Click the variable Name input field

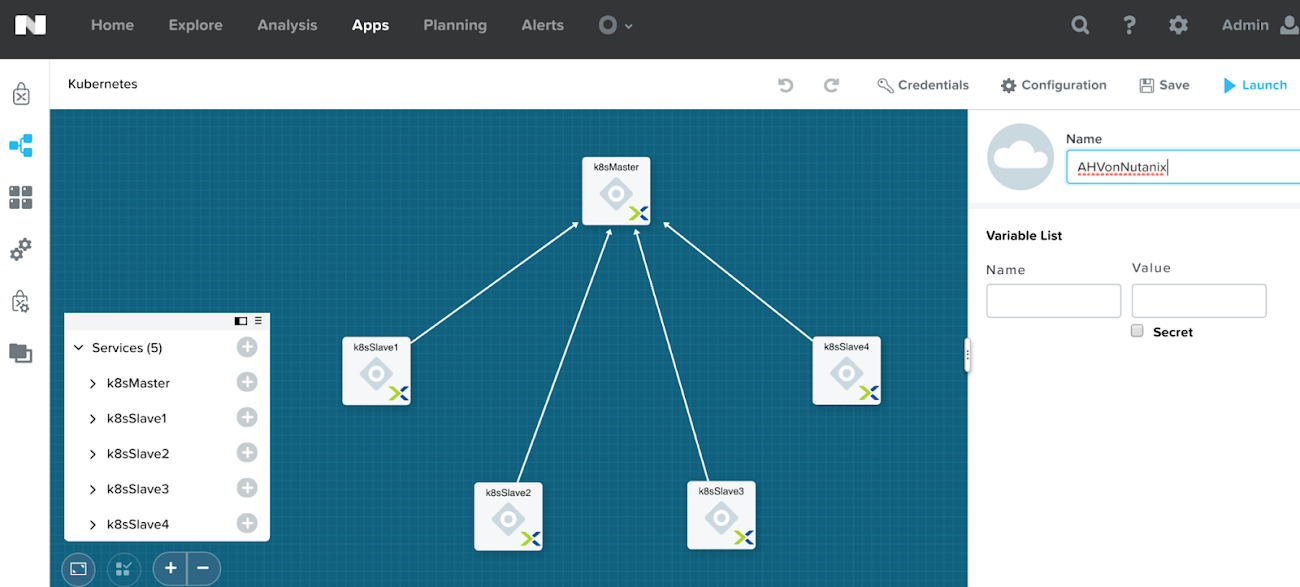tap(1053, 301)
